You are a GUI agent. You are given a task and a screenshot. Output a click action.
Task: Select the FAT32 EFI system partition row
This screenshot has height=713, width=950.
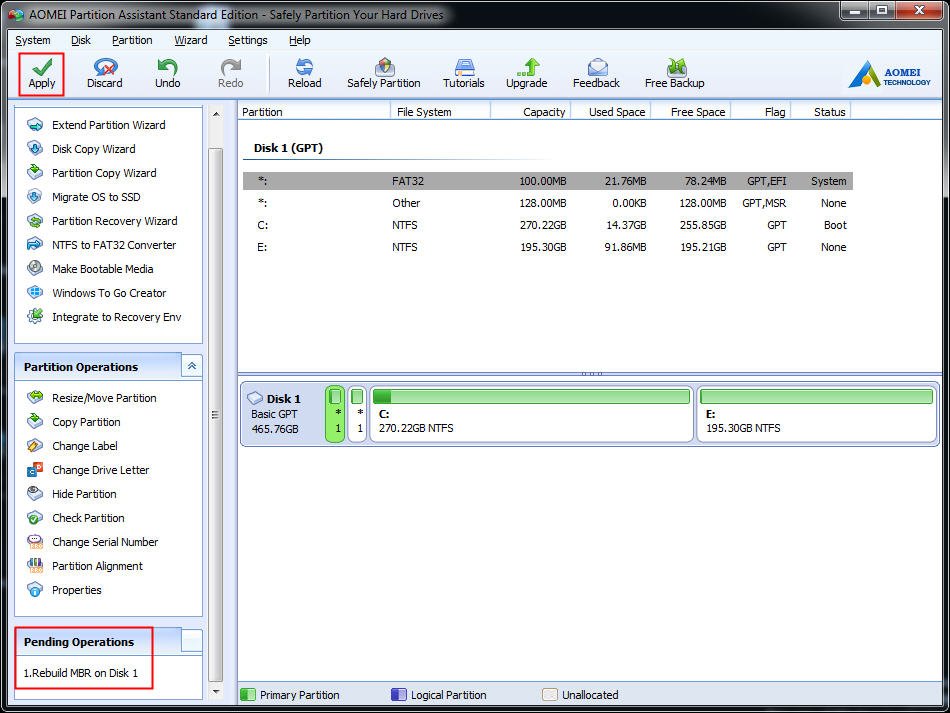tap(548, 181)
